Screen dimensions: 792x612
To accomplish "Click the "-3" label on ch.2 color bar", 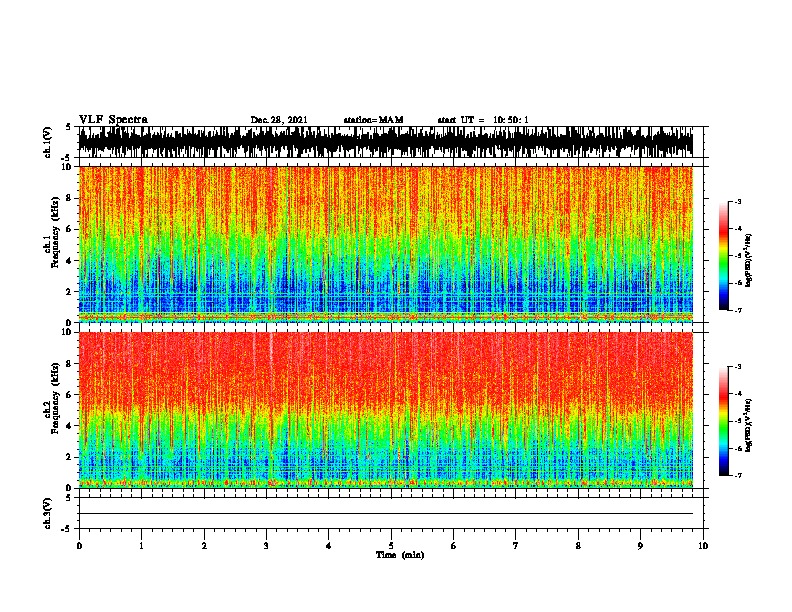I will tap(738, 367).
